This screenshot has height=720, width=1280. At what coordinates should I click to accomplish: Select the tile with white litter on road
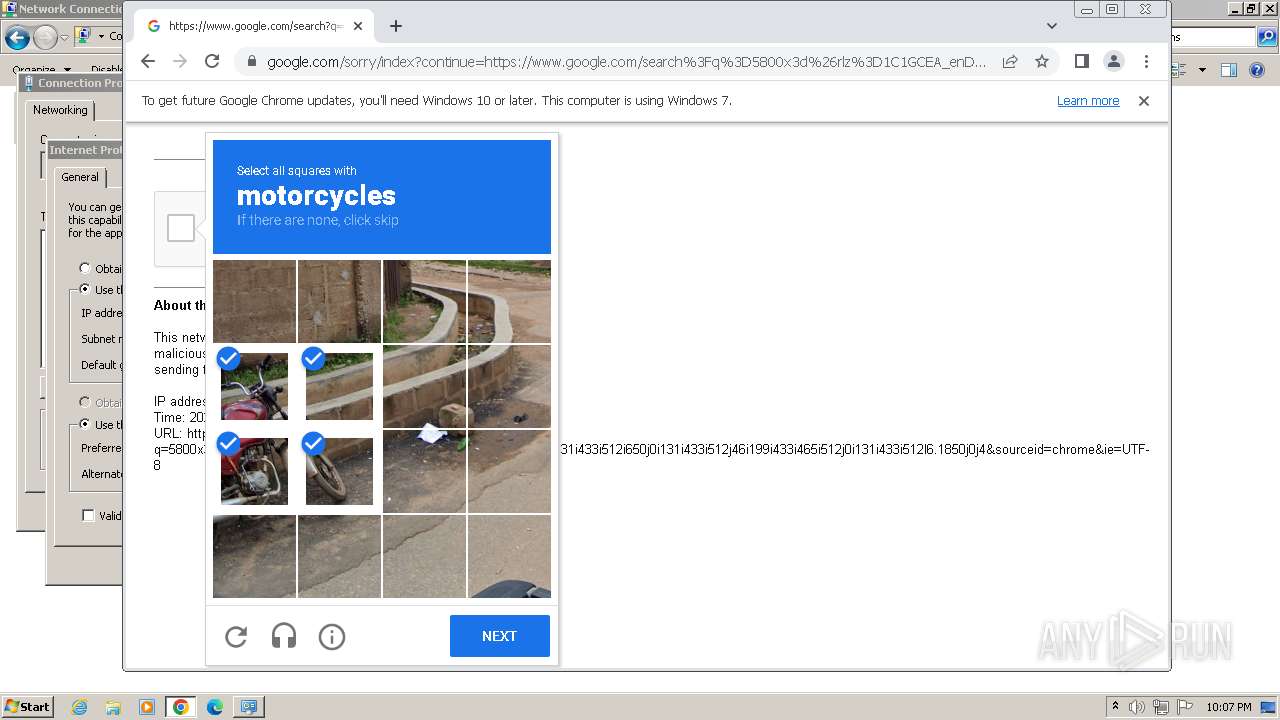424,471
